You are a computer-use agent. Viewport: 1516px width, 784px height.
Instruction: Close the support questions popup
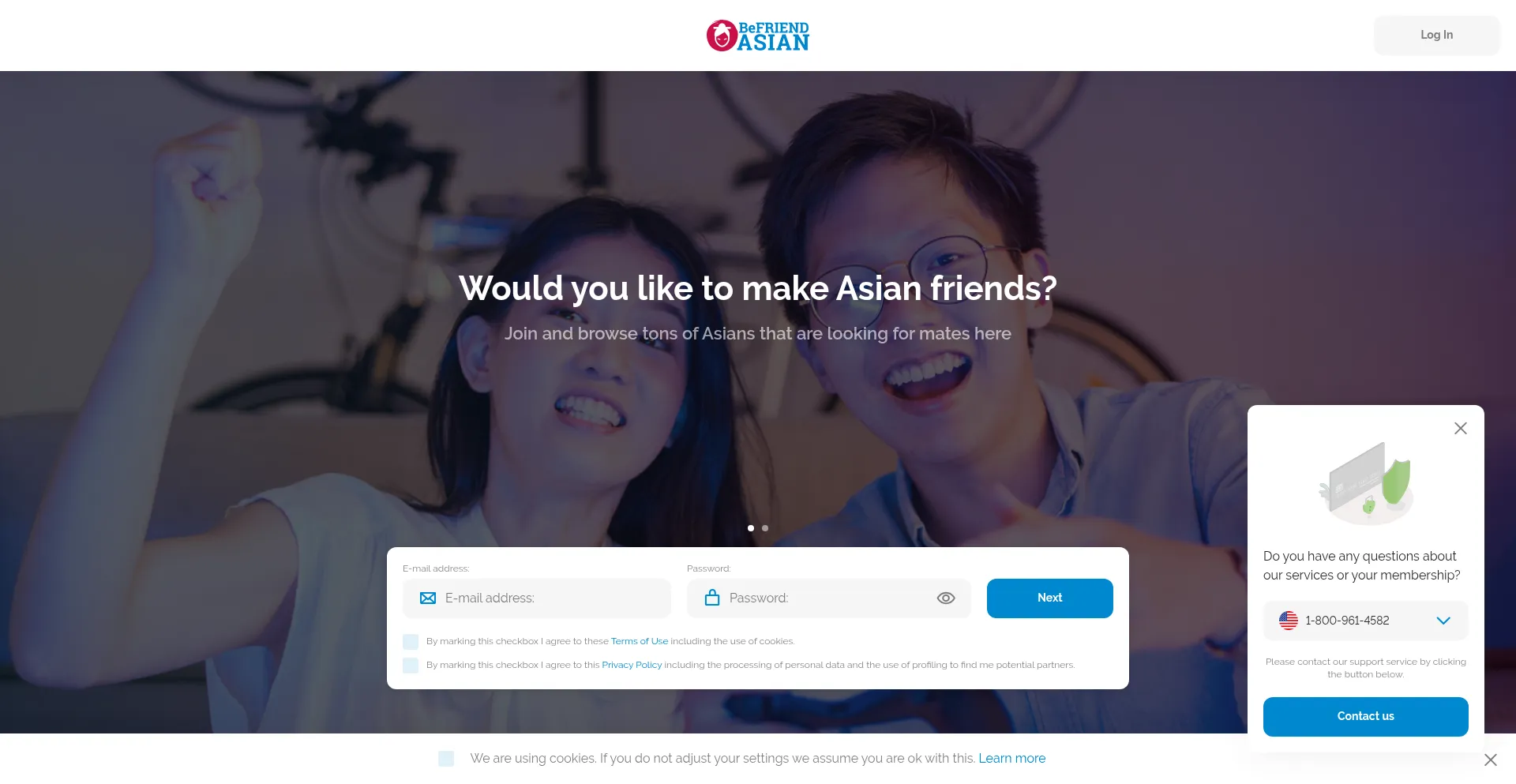point(1461,428)
